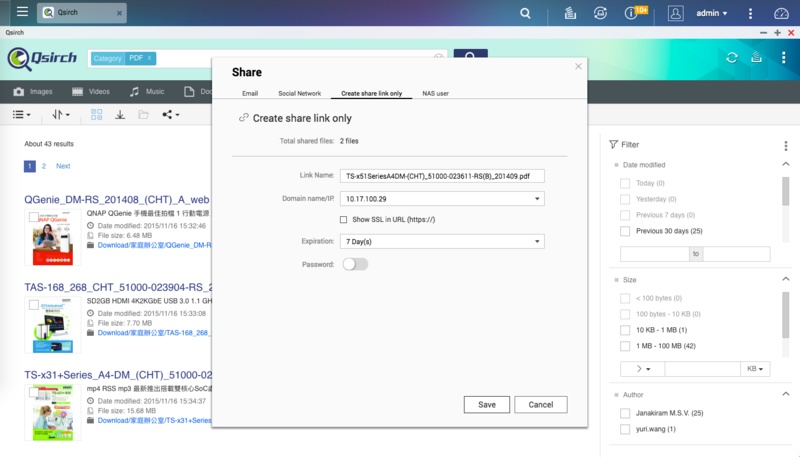Image resolution: width=800 pixels, height=457 pixels.
Task: Select the Videos category
Action: (x=91, y=92)
